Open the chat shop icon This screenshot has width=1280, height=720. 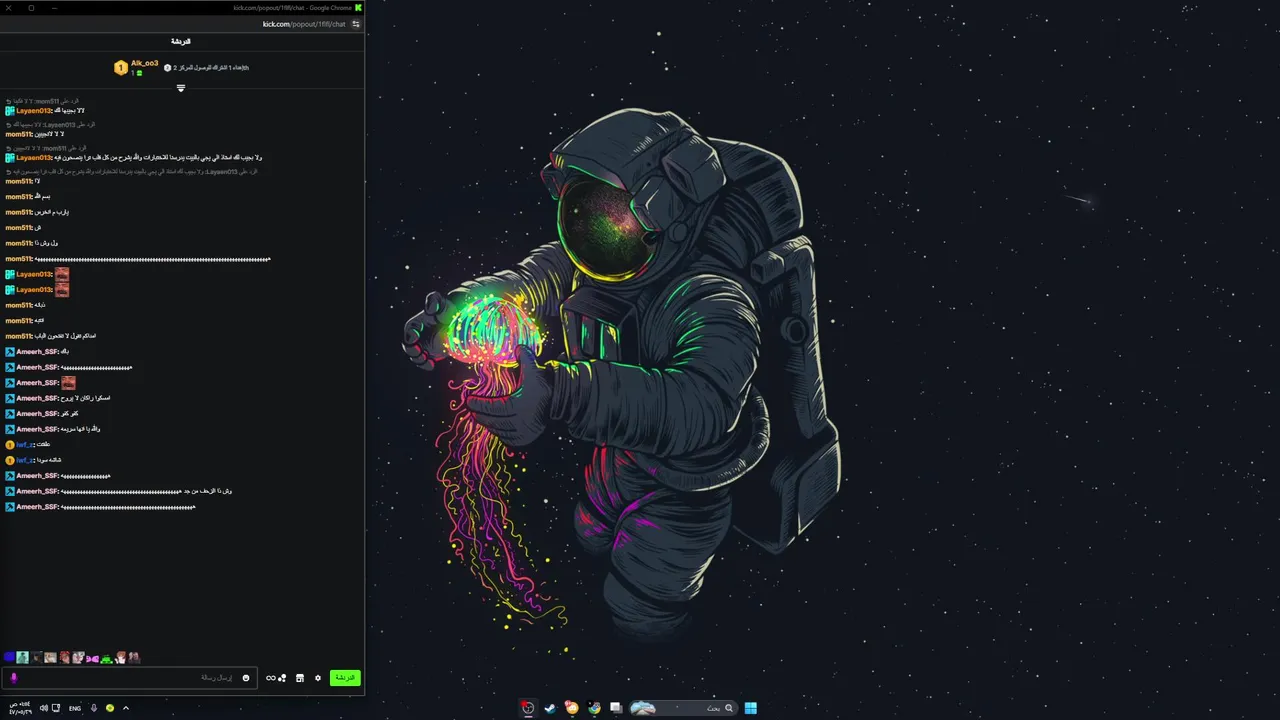click(x=299, y=678)
